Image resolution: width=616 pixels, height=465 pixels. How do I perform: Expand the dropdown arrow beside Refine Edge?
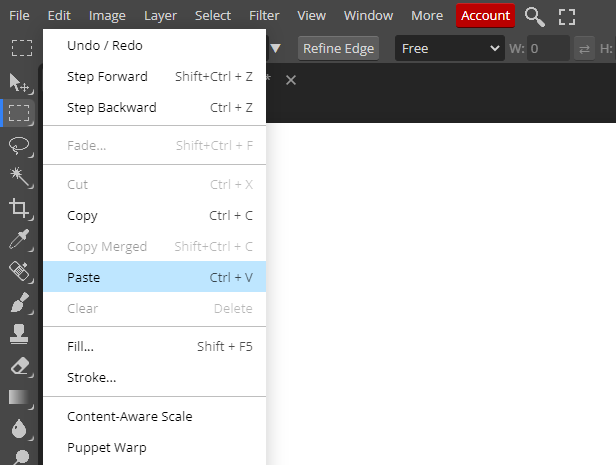(x=276, y=48)
